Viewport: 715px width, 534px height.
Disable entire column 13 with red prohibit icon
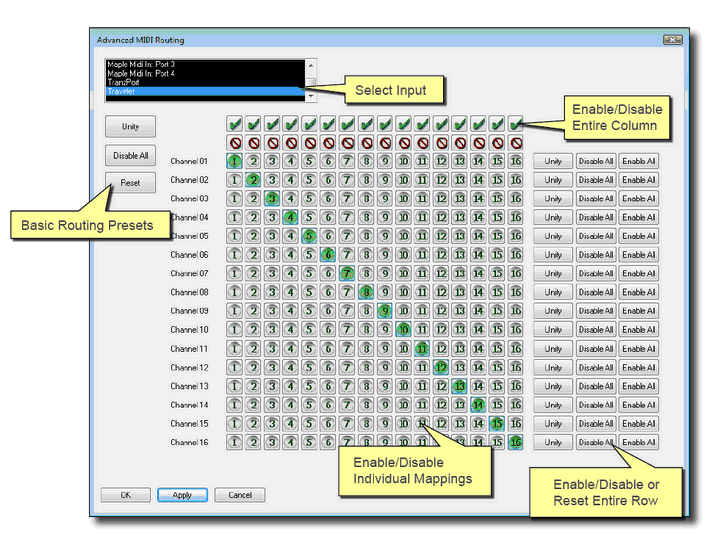(x=460, y=143)
